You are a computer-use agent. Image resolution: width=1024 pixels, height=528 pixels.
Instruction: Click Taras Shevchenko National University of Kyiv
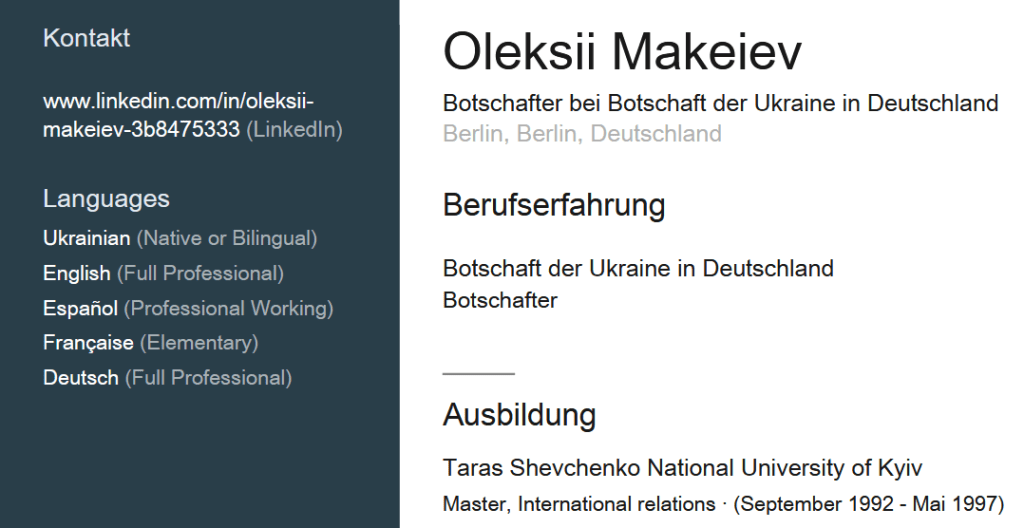[682, 468]
